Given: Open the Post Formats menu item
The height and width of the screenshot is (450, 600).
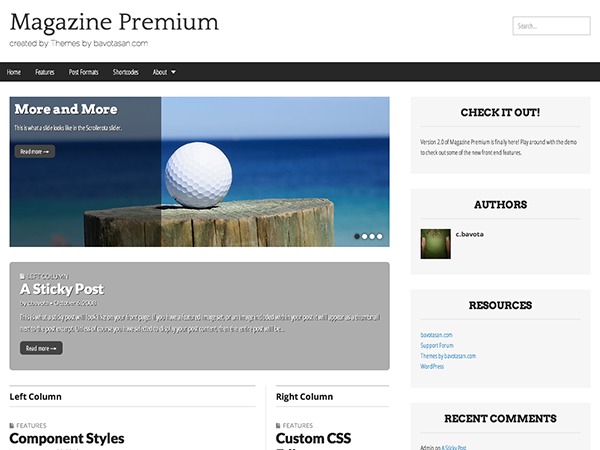Looking at the screenshot, I should click(83, 72).
